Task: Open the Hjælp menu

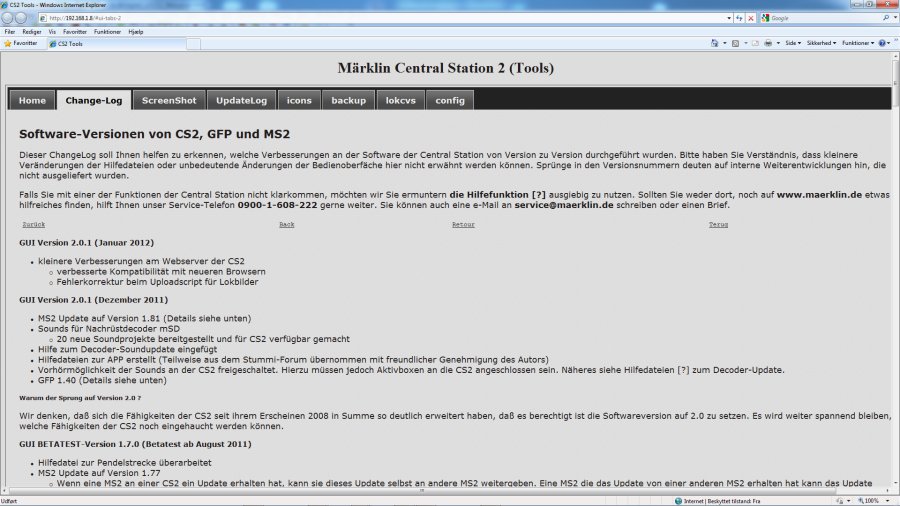Action: (136, 32)
